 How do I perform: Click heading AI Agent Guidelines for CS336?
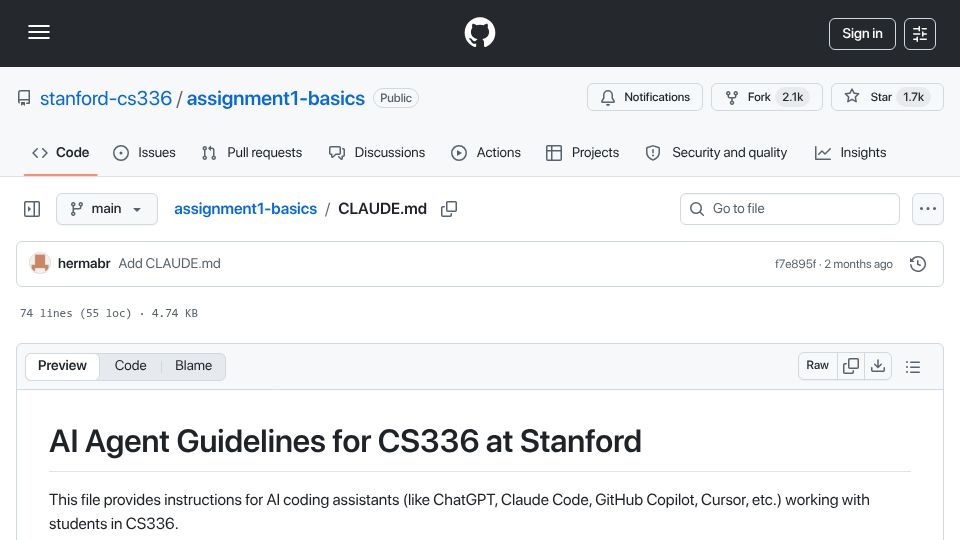pos(345,441)
